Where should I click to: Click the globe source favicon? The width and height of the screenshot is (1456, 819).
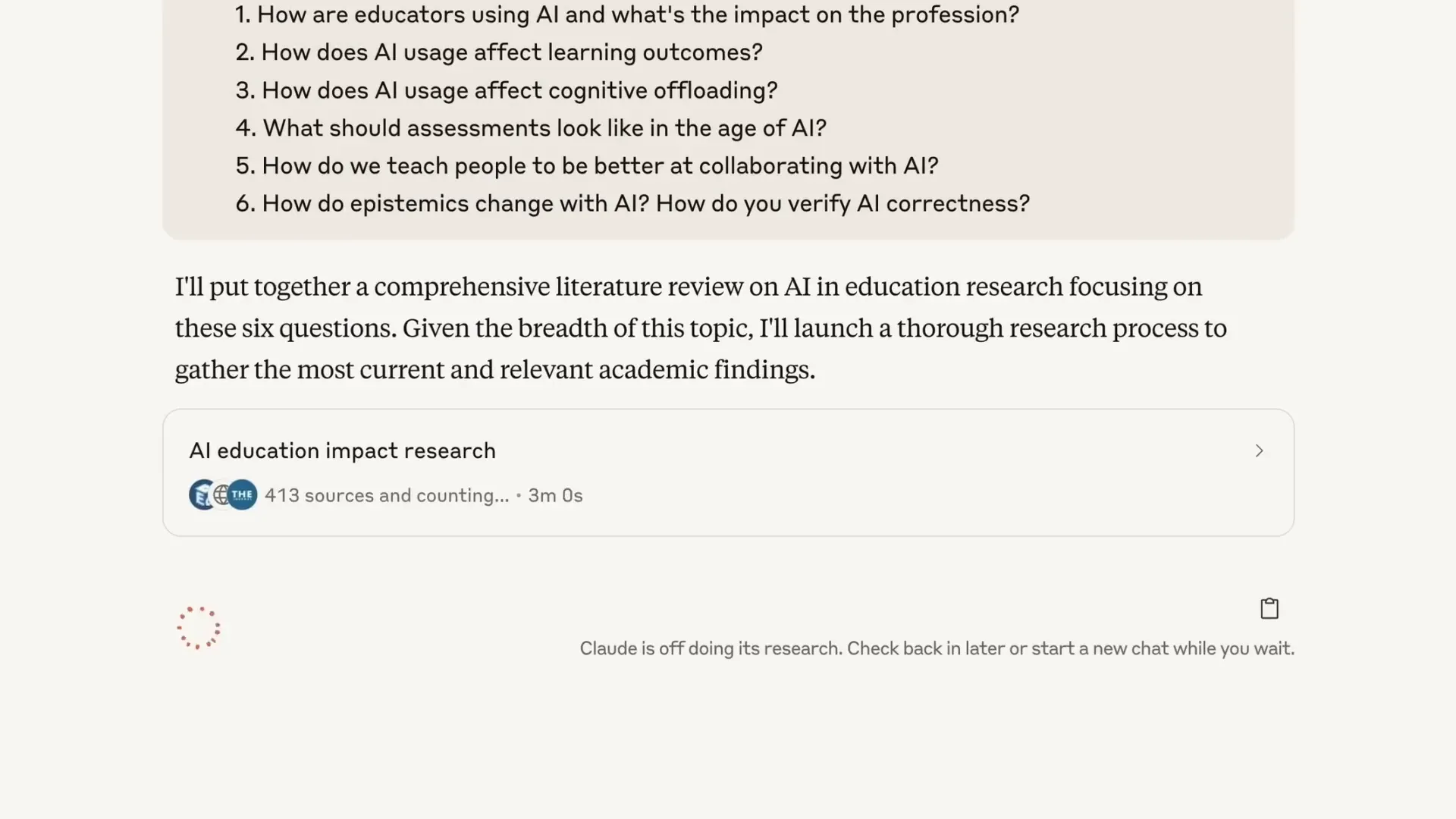(221, 494)
